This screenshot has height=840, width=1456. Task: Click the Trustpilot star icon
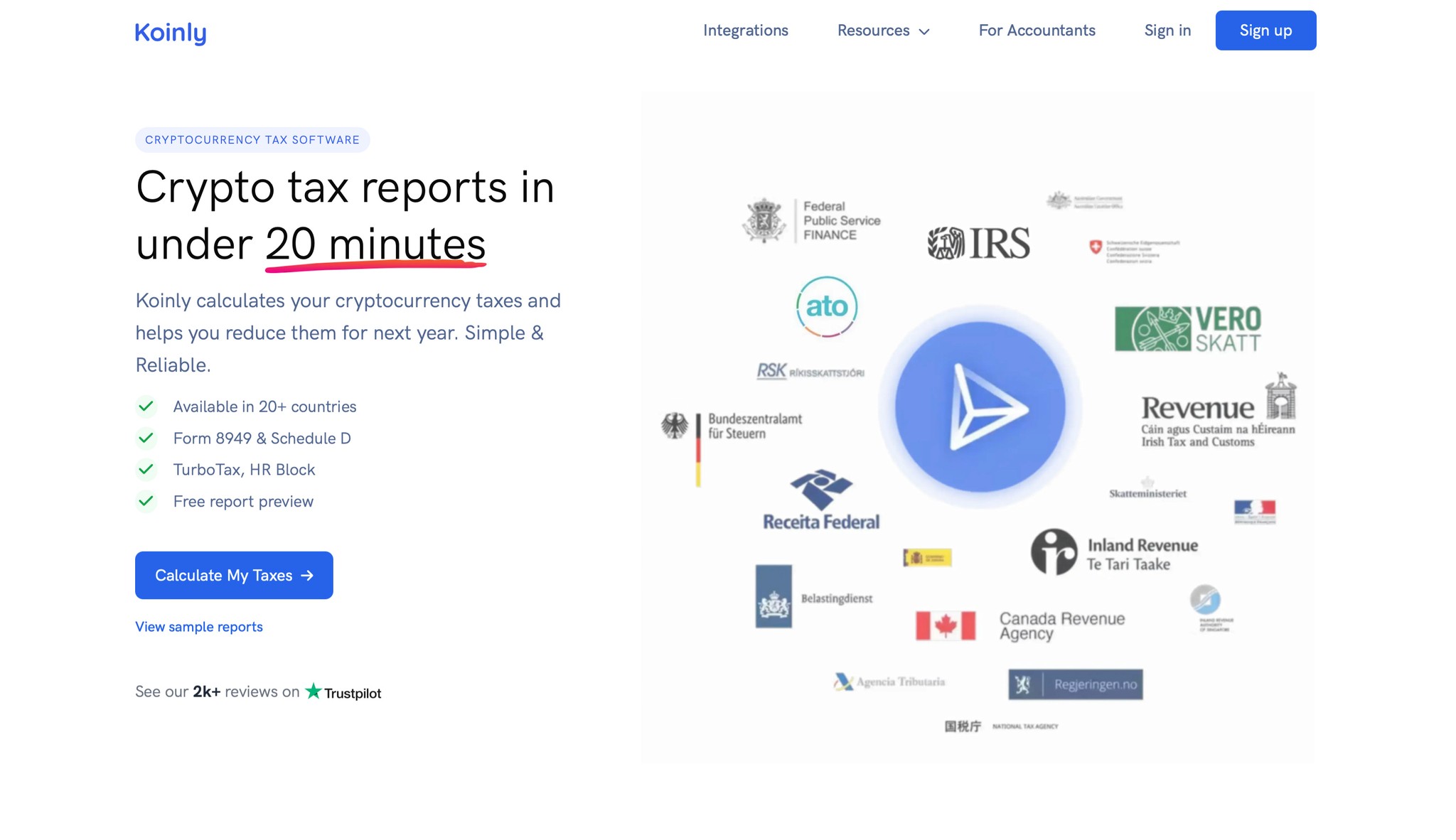tap(313, 691)
